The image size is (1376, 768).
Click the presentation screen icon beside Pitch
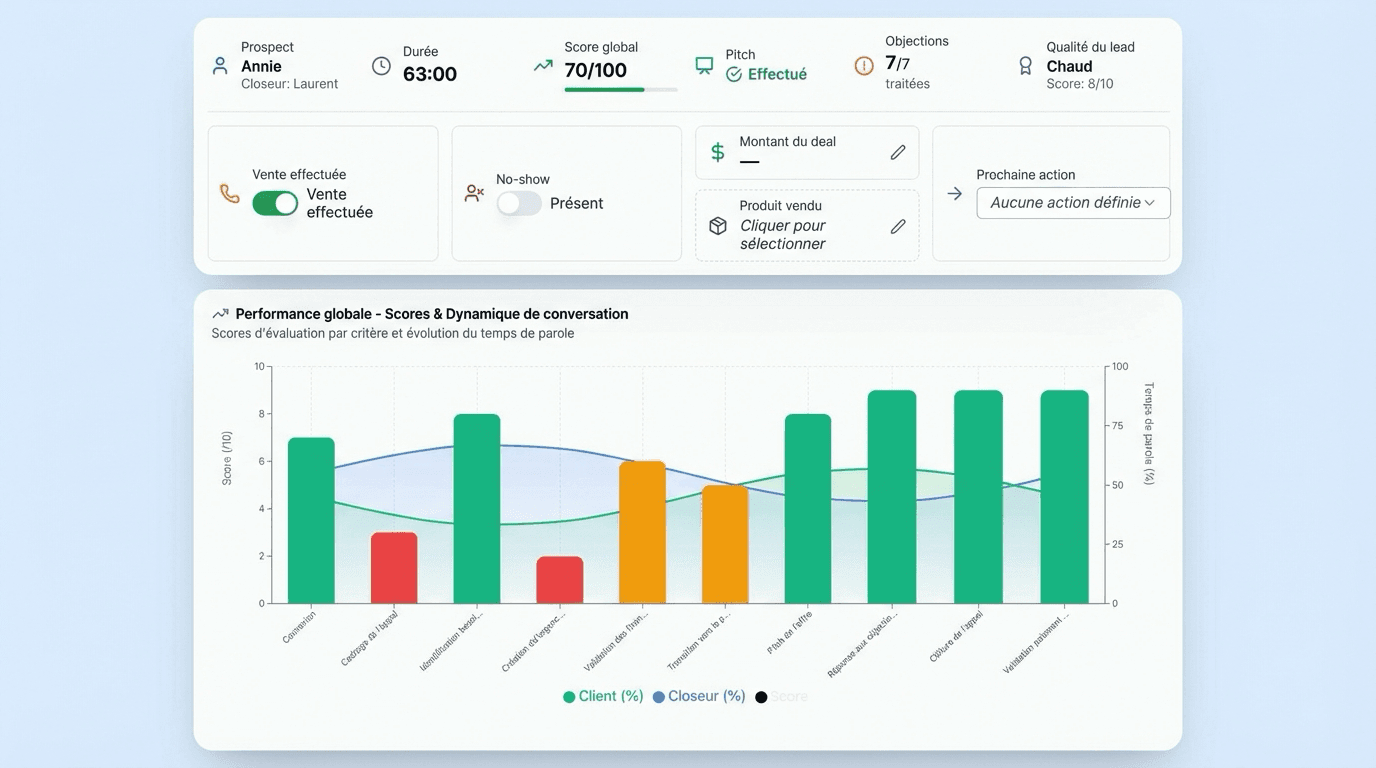[x=702, y=64]
